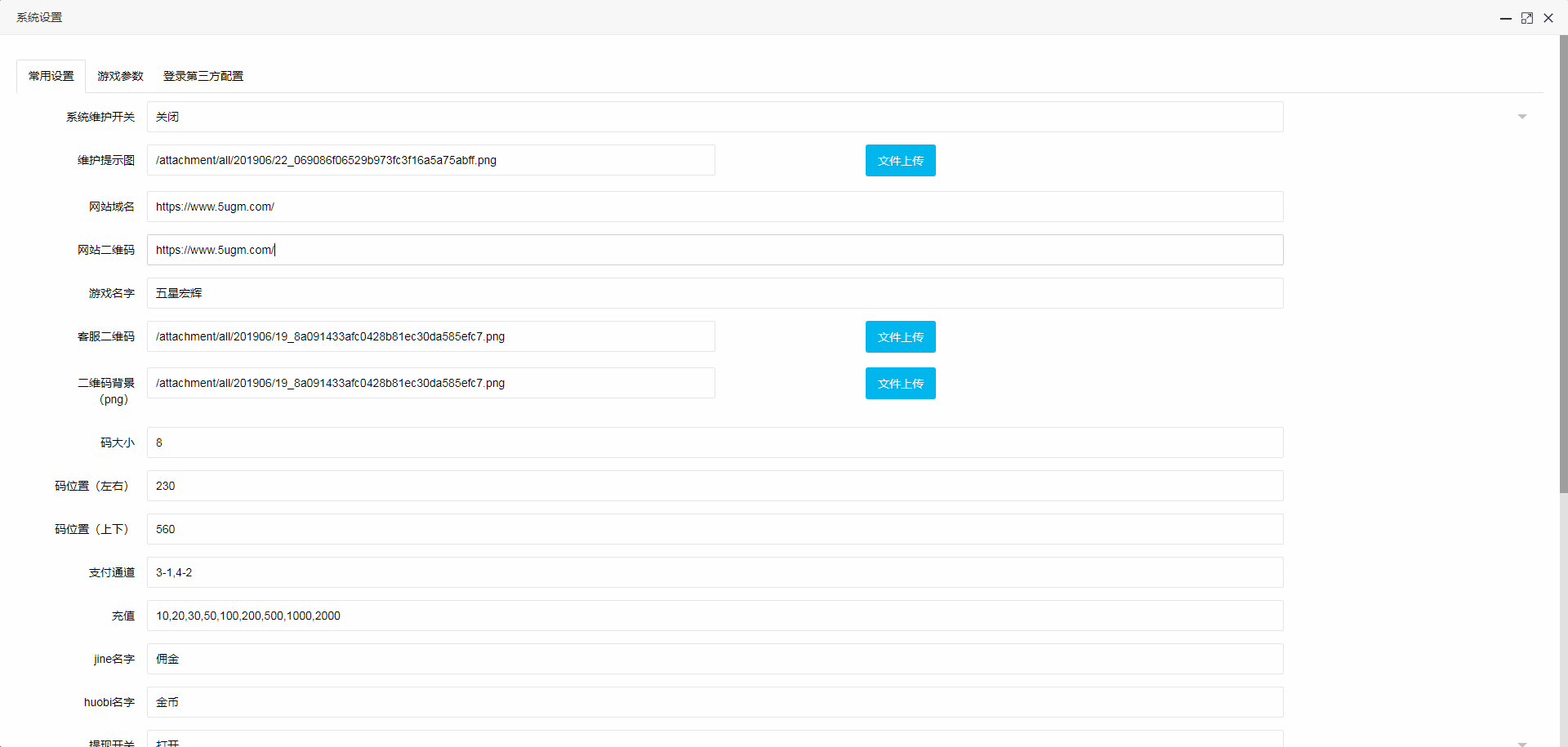Click the 码大小 input with value 8
Viewport: 1568px width, 747px height.
(x=715, y=442)
